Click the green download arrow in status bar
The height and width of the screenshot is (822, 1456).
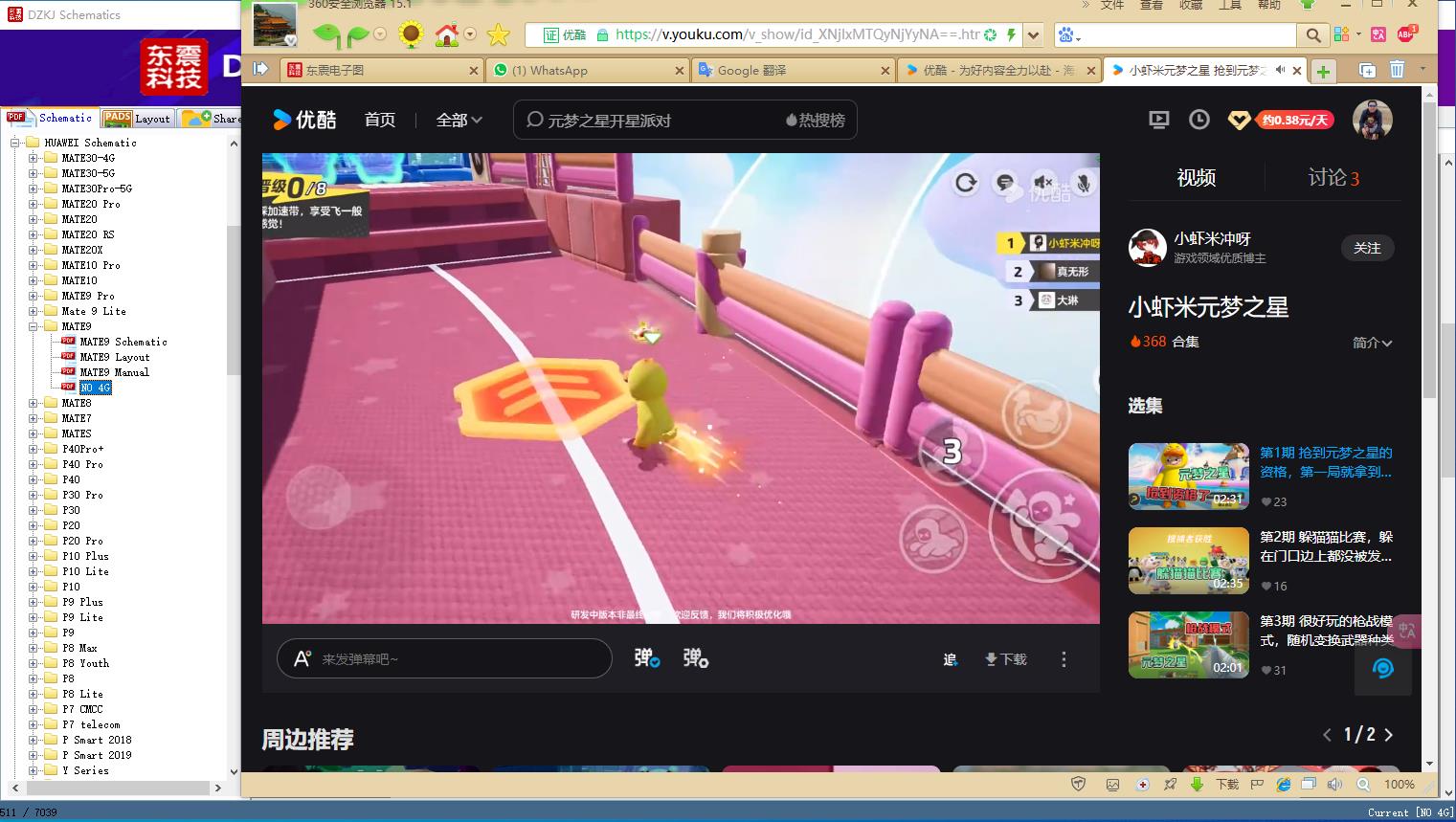click(x=1197, y=784)
